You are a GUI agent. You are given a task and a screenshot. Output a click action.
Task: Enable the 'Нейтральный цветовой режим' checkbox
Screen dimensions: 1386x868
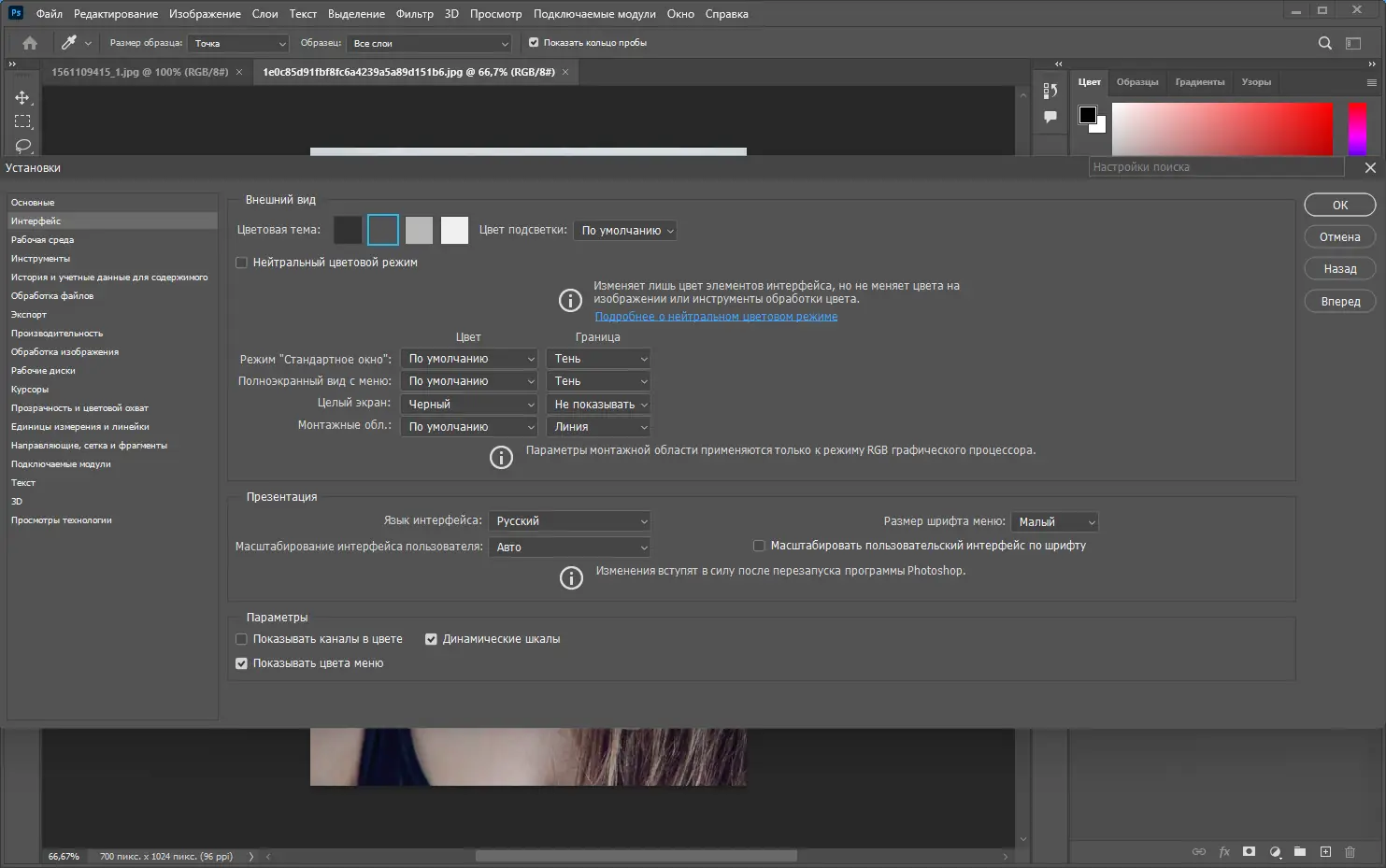[x=241, y=262]
